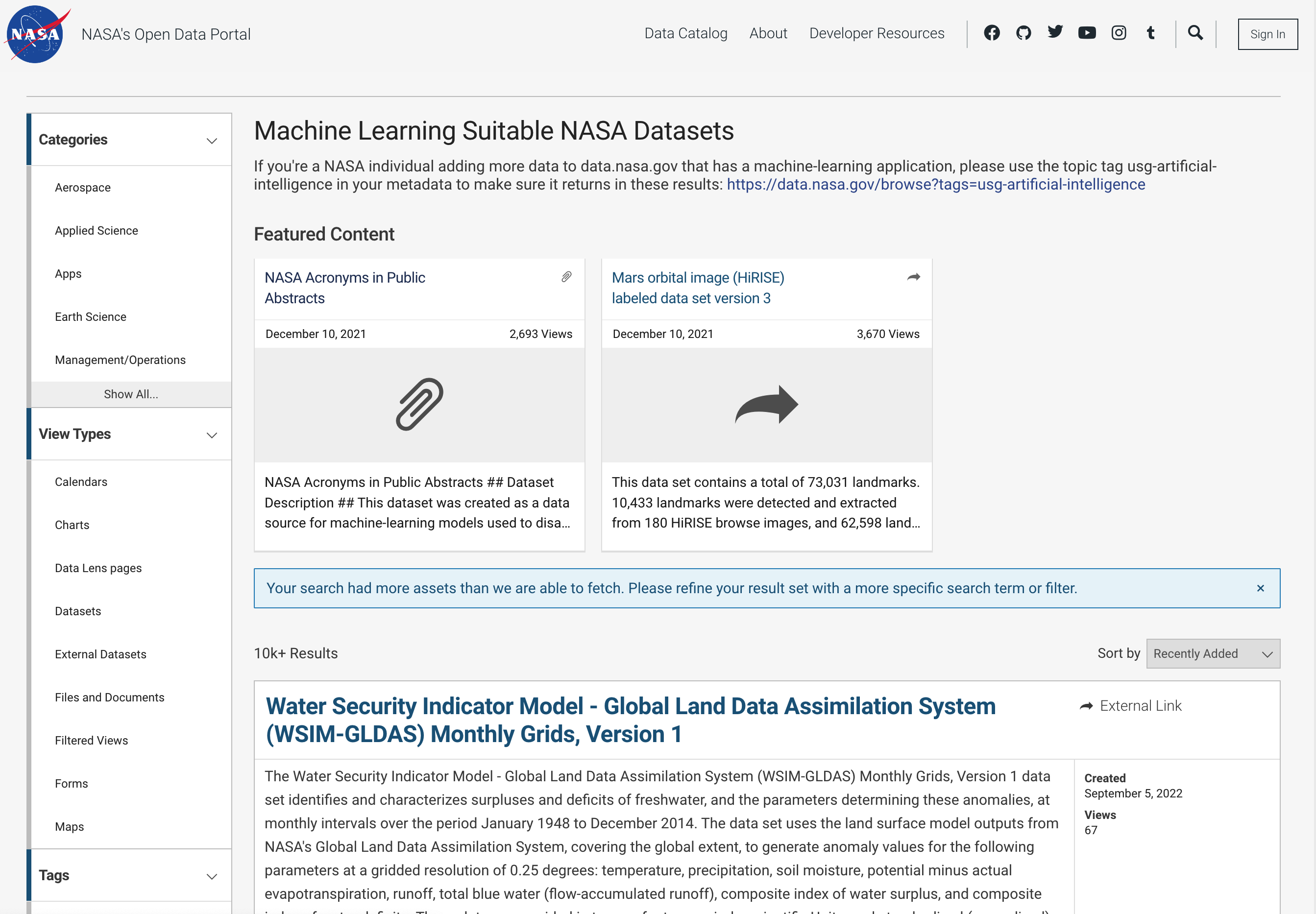
Task: Click the search magnifier icon
Action: 1195,33
